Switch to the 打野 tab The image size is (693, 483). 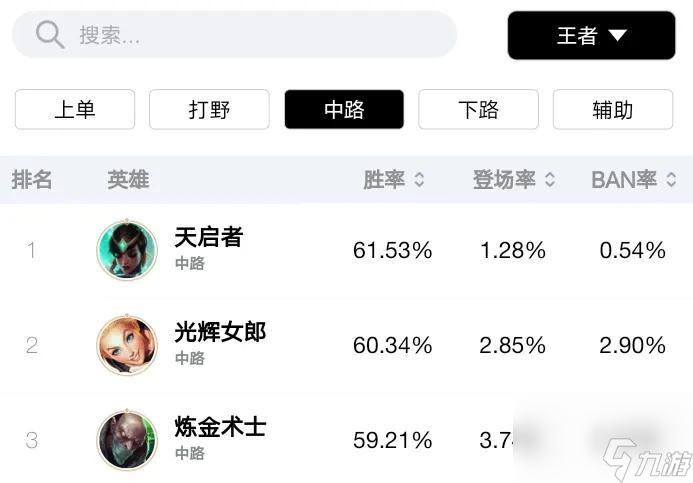[x=209, y=109]
